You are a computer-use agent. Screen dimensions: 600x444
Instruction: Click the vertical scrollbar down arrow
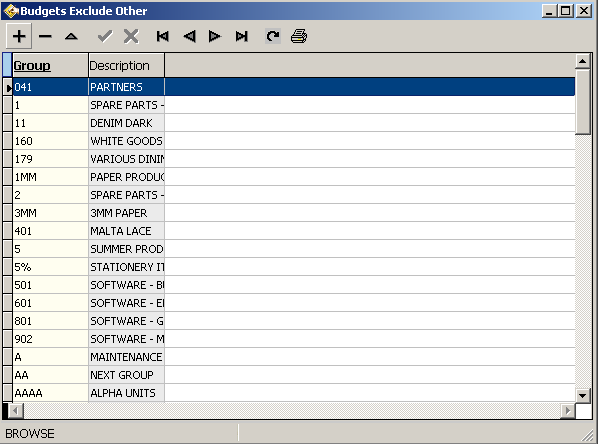click(582, 395)
